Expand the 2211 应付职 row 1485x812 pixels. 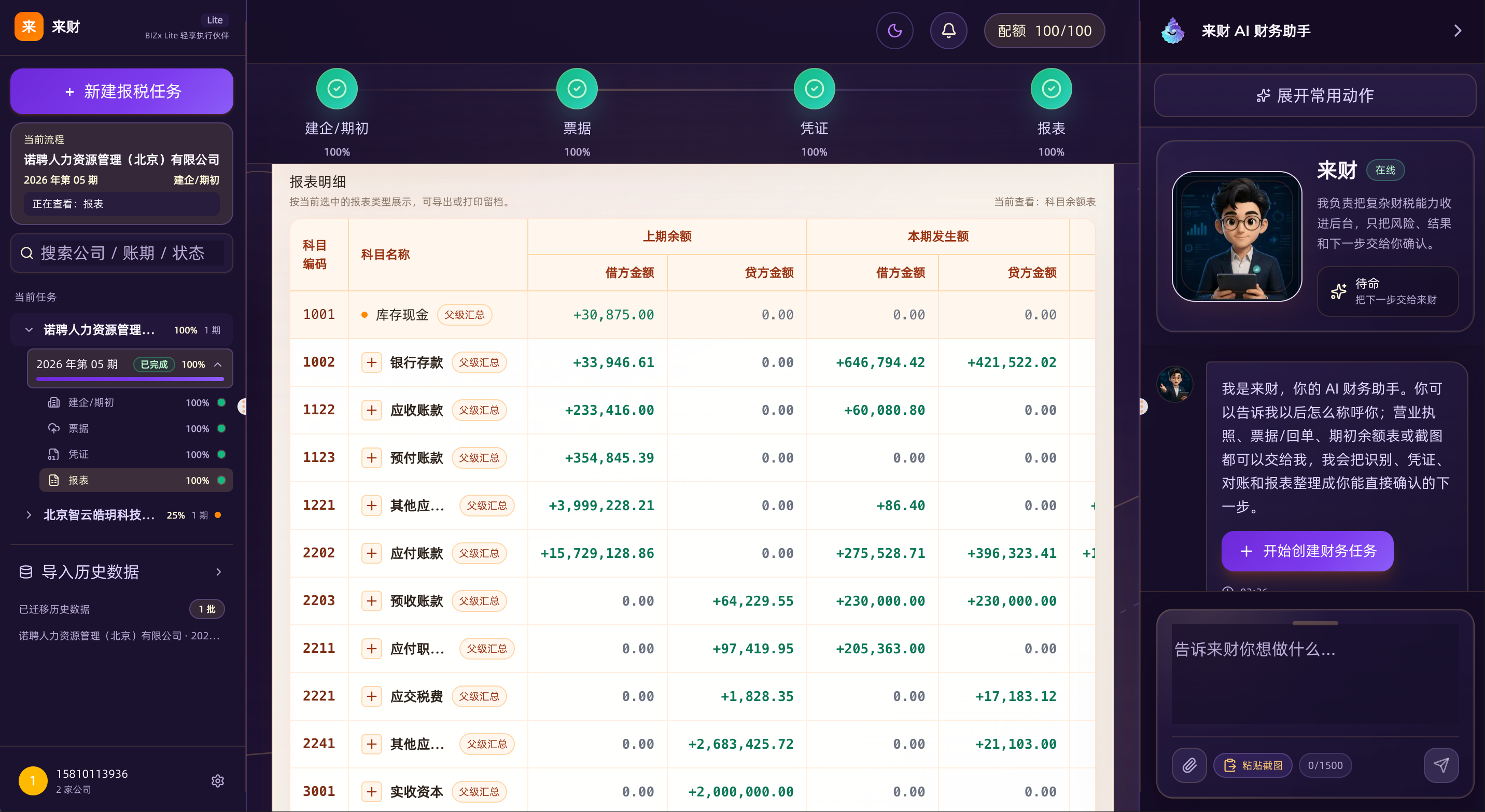[371, 648]
